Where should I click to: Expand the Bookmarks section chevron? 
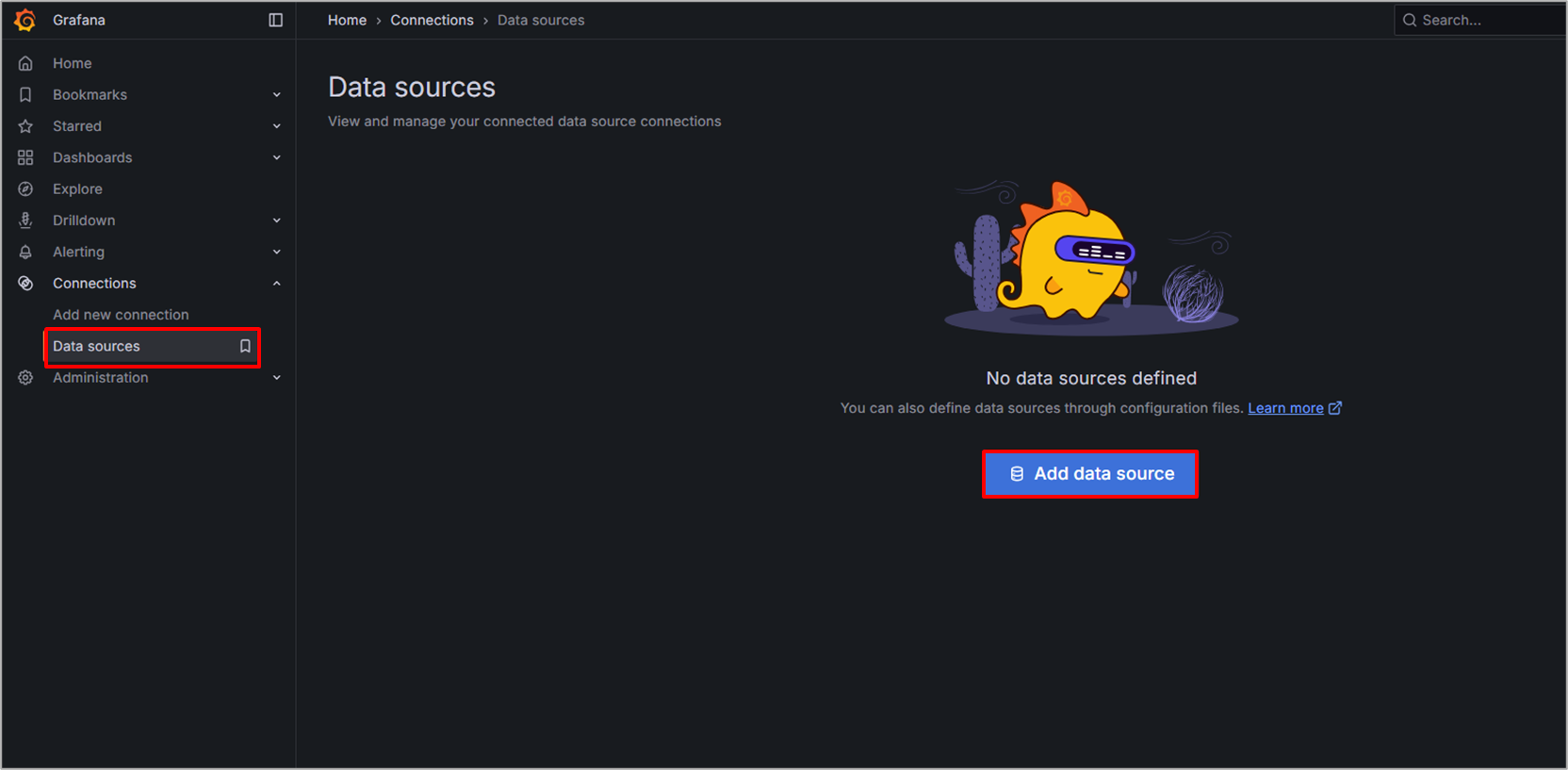pos(276,95)
